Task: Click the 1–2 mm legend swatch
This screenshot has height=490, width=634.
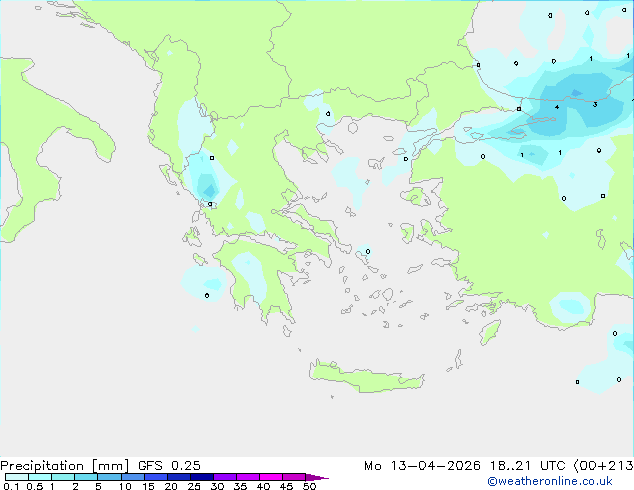Action: tap(63, 477)
